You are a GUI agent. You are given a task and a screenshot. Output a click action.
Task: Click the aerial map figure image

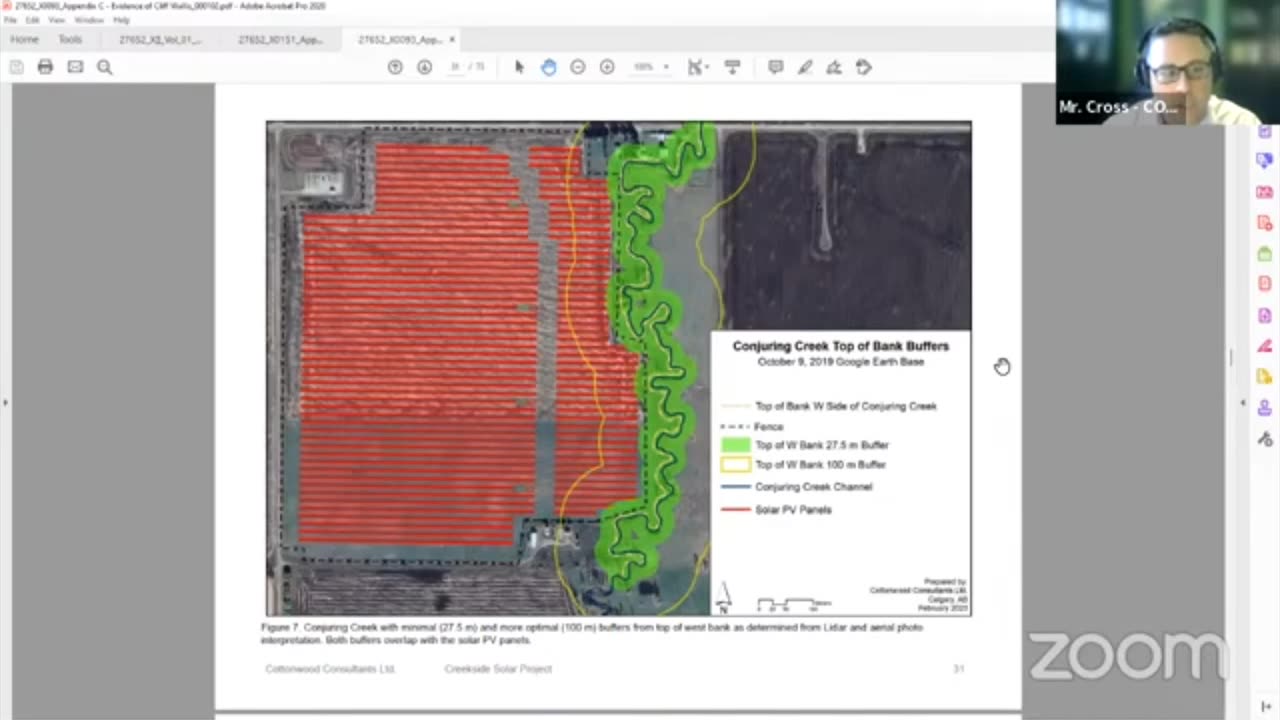618,368
